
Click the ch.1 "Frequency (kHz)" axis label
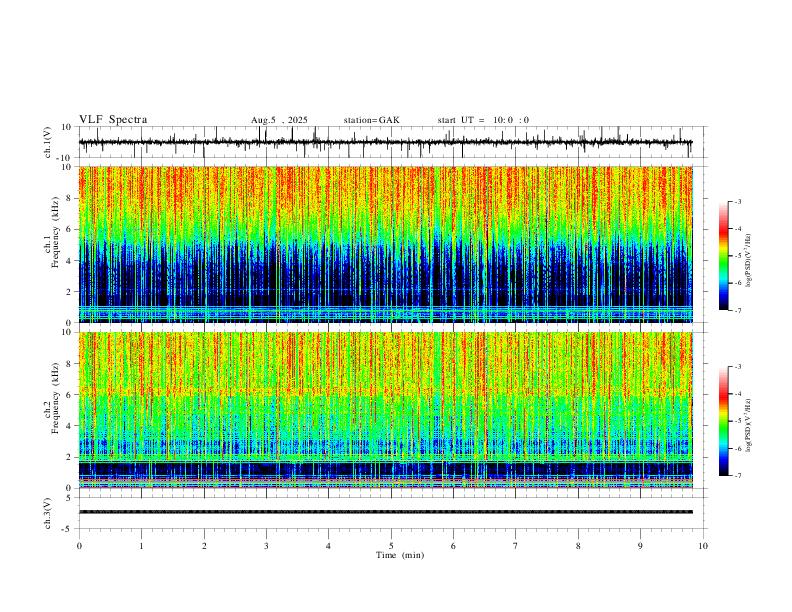[55, 233]
